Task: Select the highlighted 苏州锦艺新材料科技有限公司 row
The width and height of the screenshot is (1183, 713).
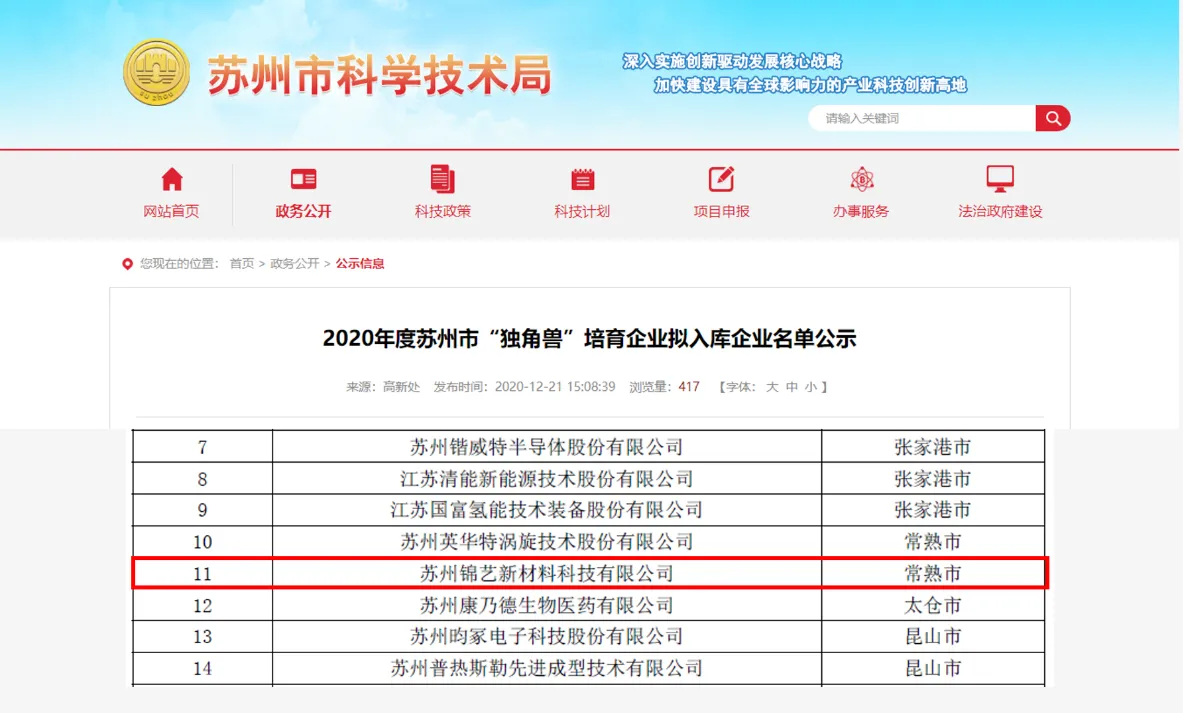Action: point(546,574)
